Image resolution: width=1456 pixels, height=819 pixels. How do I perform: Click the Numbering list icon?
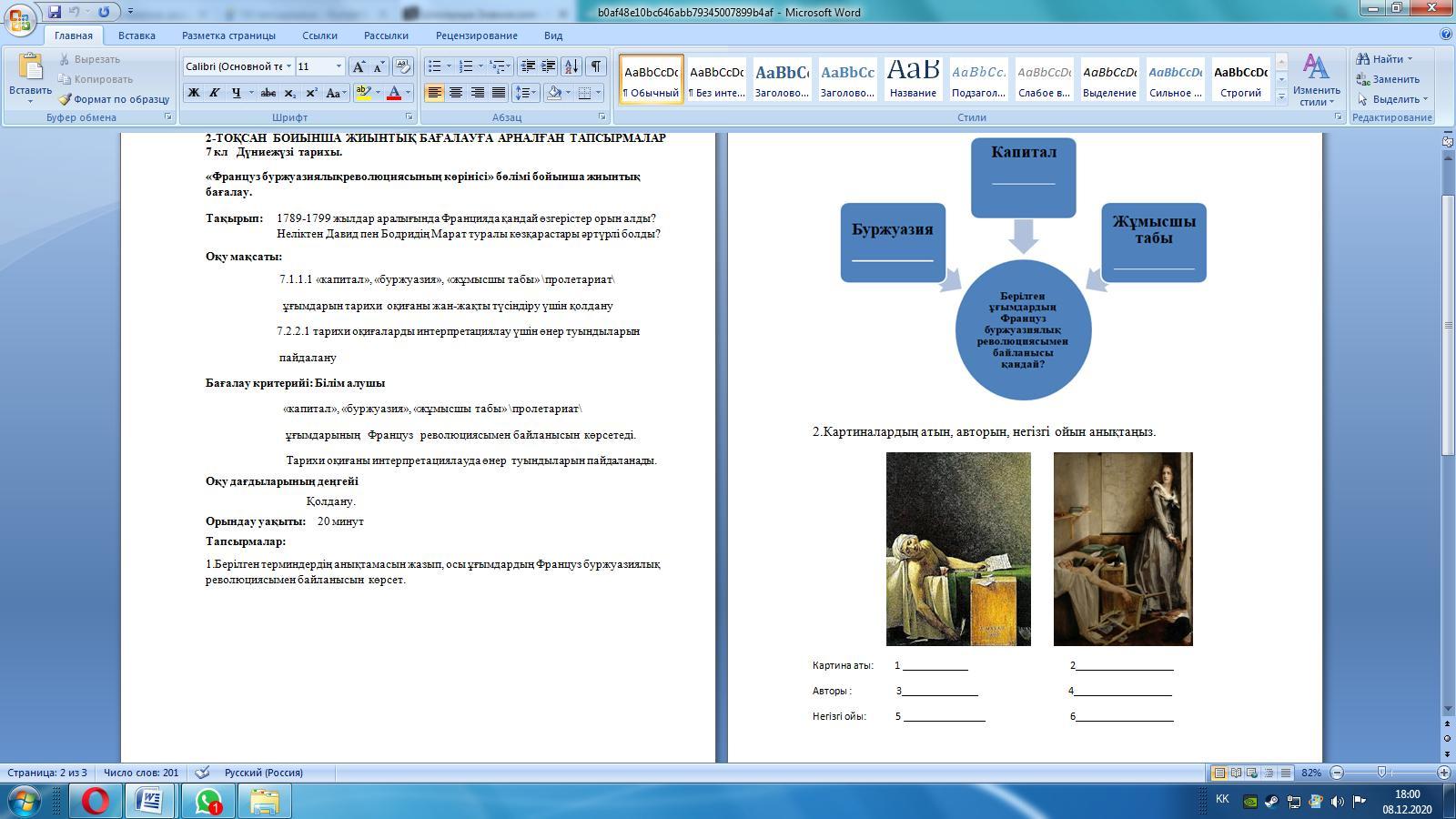[466, 66]
